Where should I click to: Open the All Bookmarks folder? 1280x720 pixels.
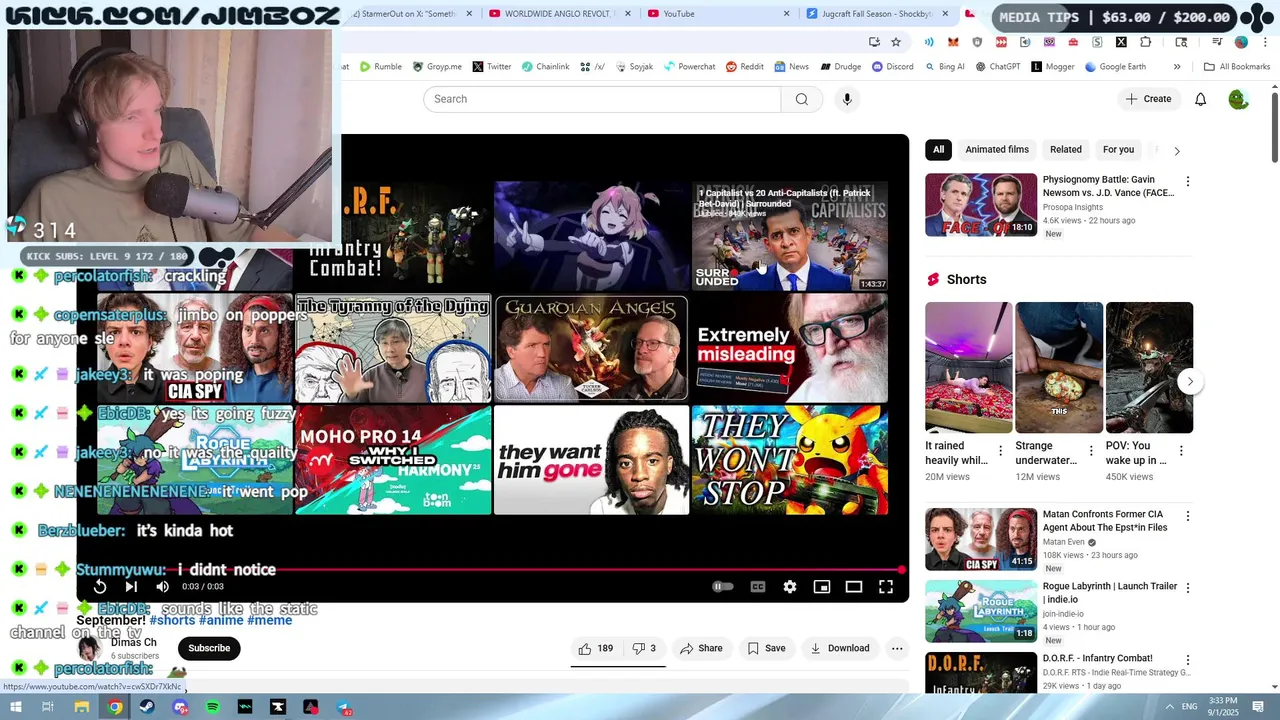tap(1237, 67)
